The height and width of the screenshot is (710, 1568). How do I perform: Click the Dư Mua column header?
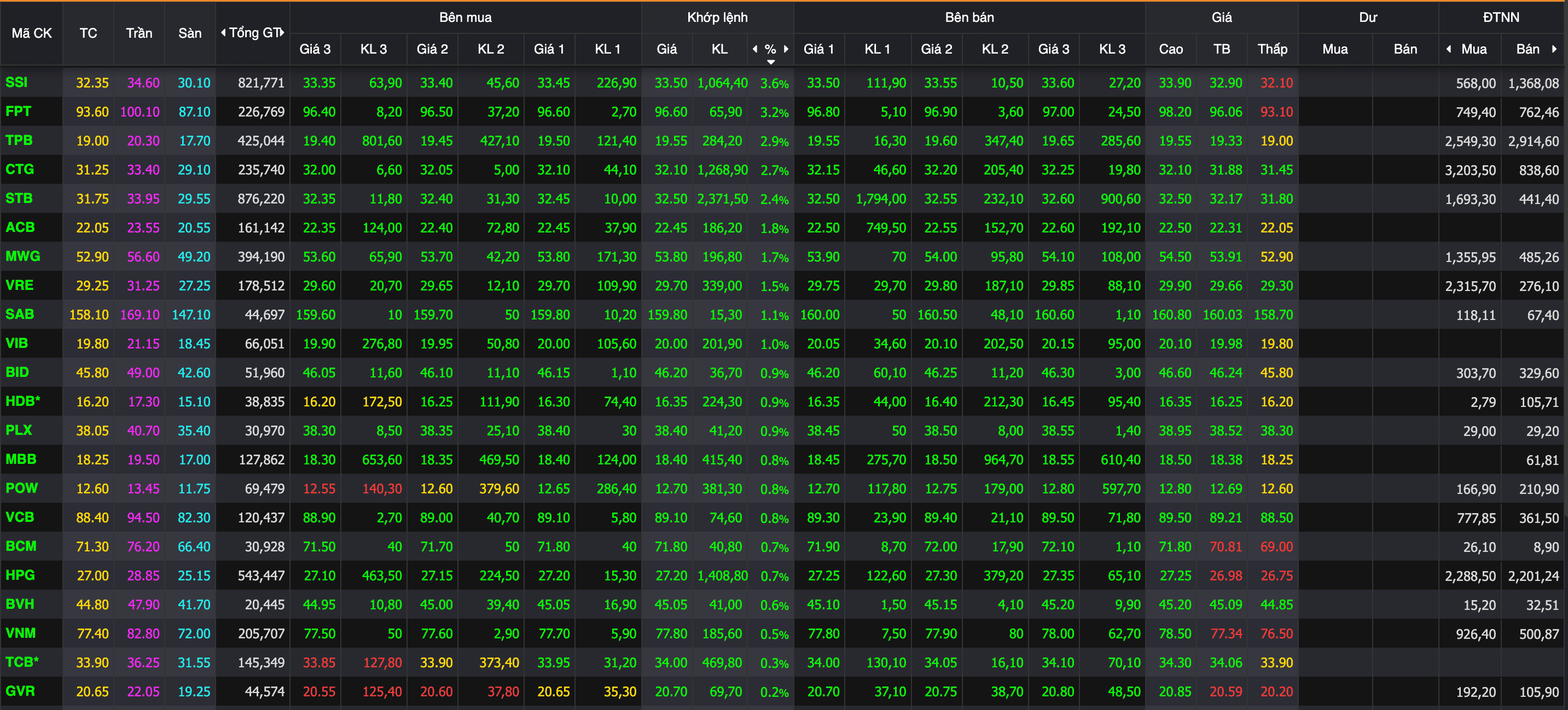1335,49
